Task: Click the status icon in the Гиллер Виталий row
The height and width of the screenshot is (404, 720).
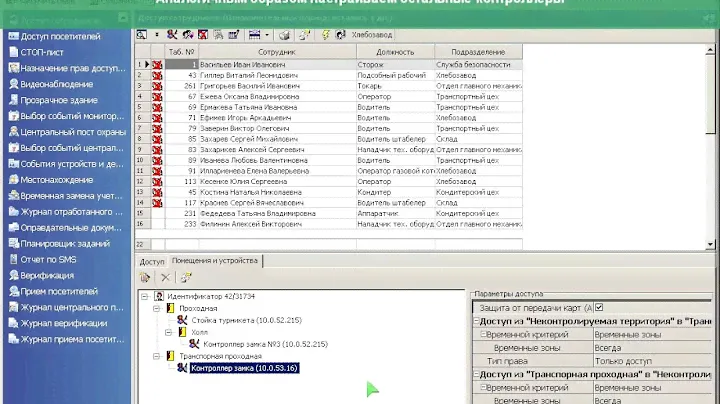Action: click(x=156, y=75)
